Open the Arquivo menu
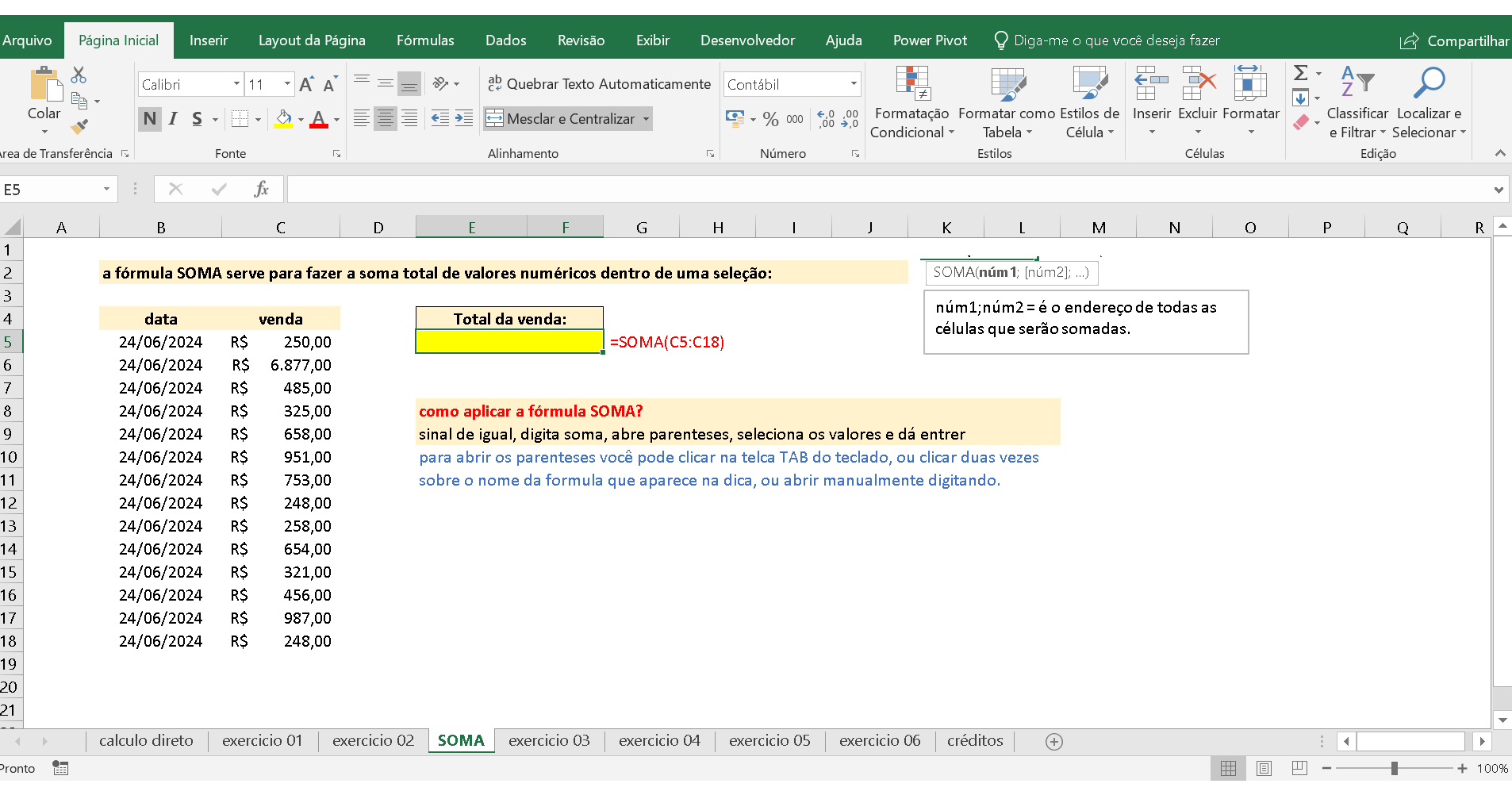The height and width of the screenshot is (795, 1512). (27, 40)
